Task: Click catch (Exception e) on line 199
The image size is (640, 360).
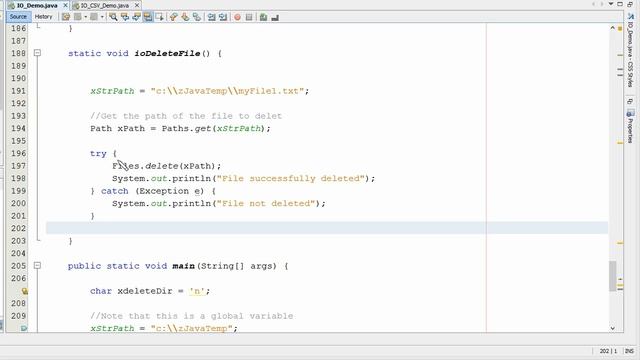Action: tap(152, 191)
